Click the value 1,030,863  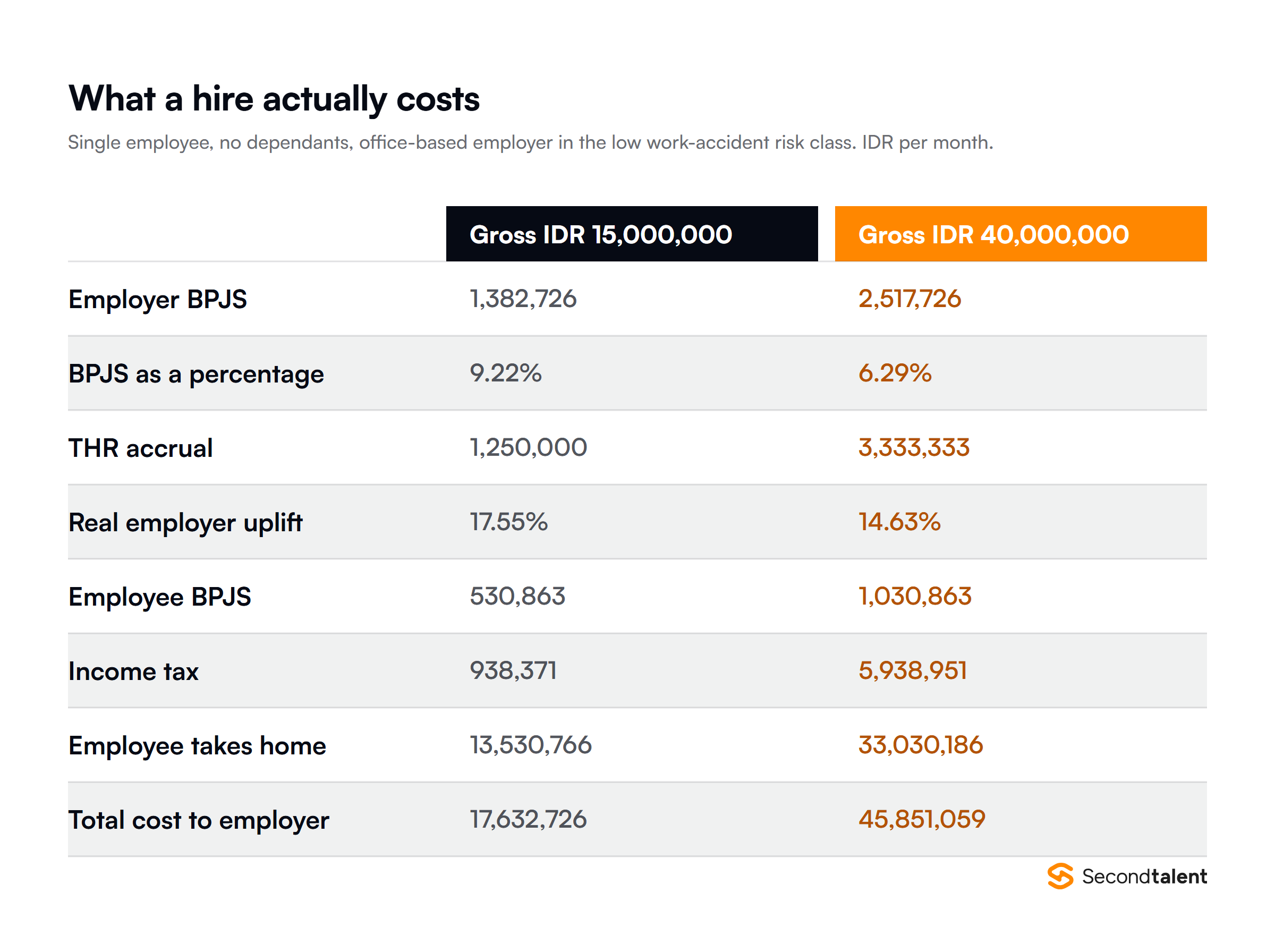(914, 596)
